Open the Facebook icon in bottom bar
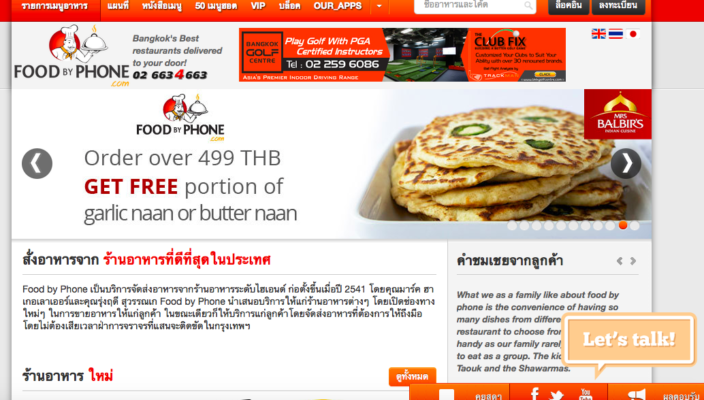704x400 pixels. click(x=535, y=394)
